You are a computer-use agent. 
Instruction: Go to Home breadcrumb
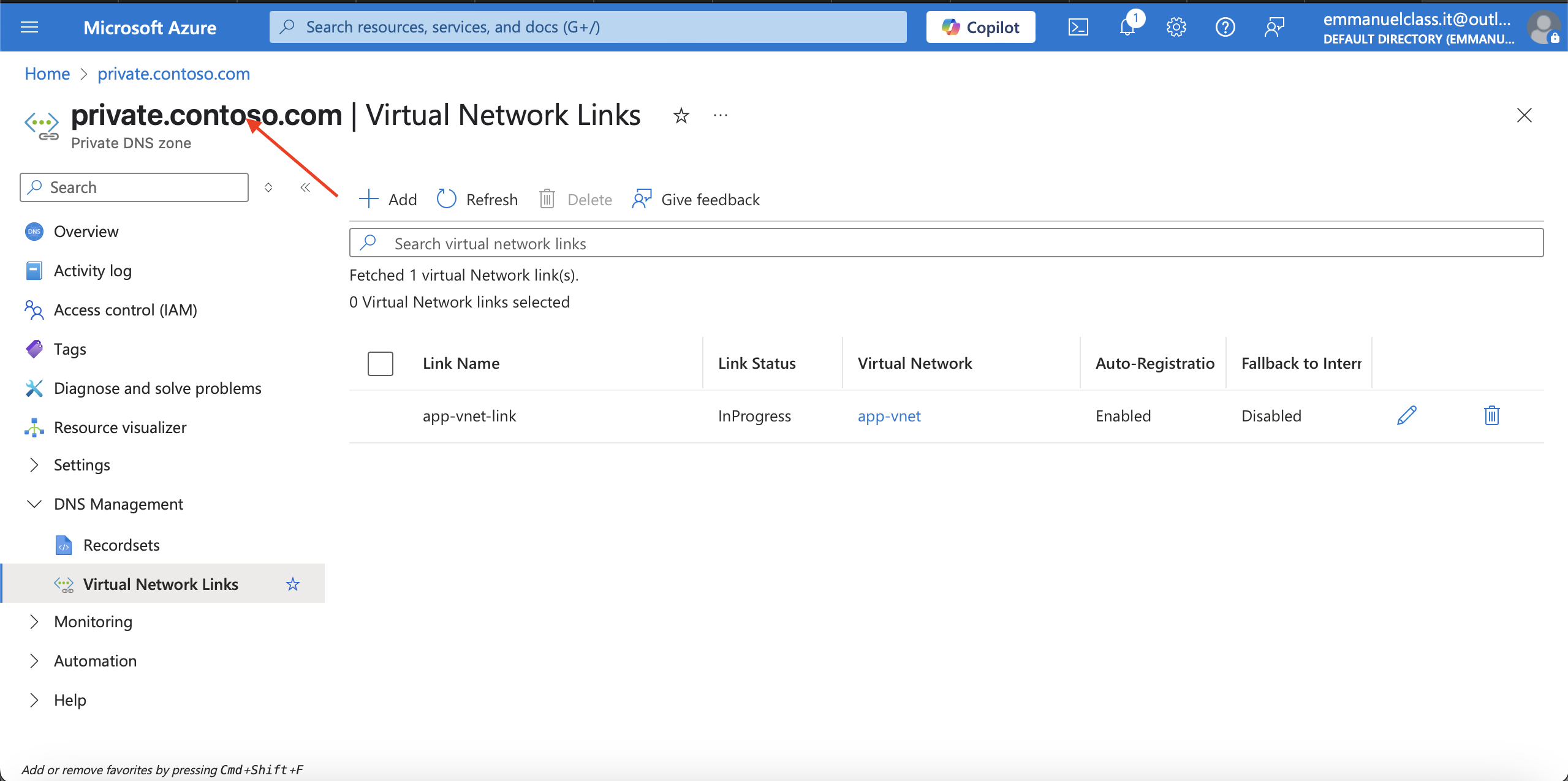pyautogui.click(x=47, y=74)
